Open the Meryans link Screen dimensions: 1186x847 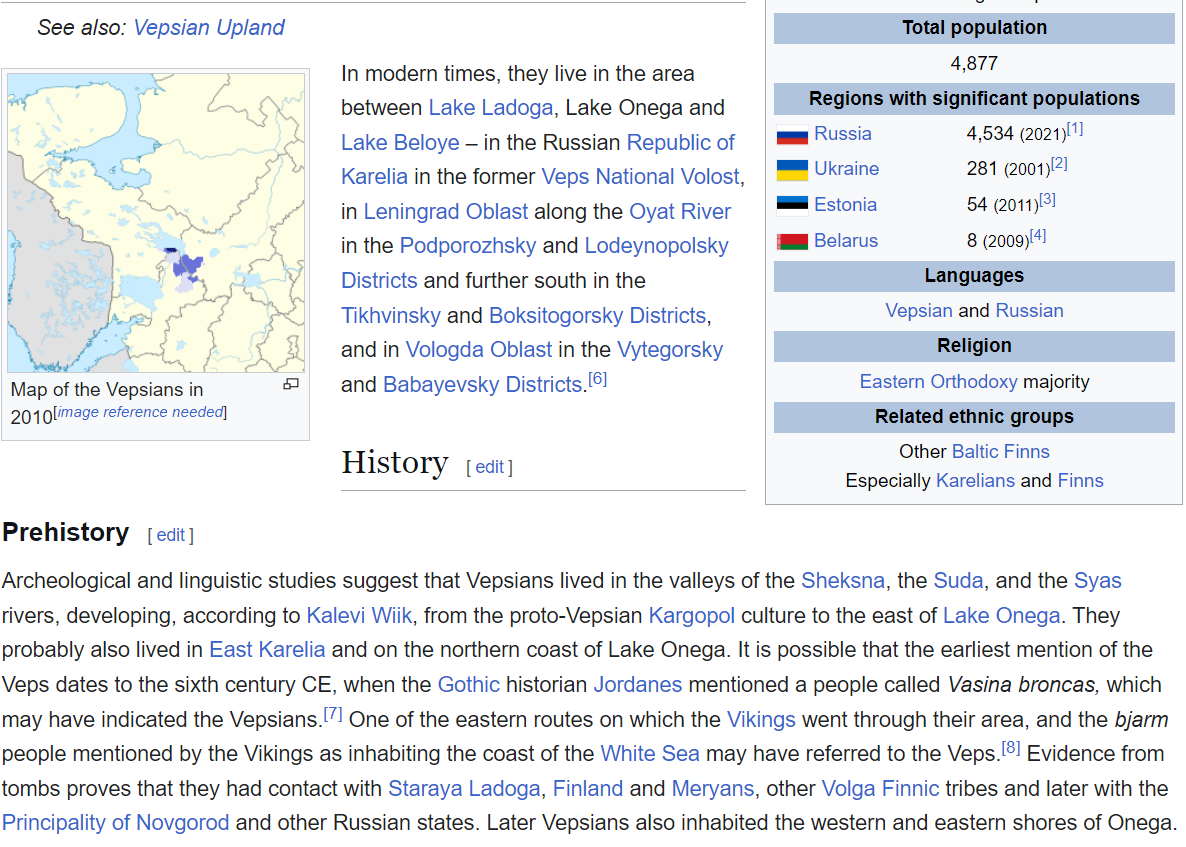click(713, 788)
